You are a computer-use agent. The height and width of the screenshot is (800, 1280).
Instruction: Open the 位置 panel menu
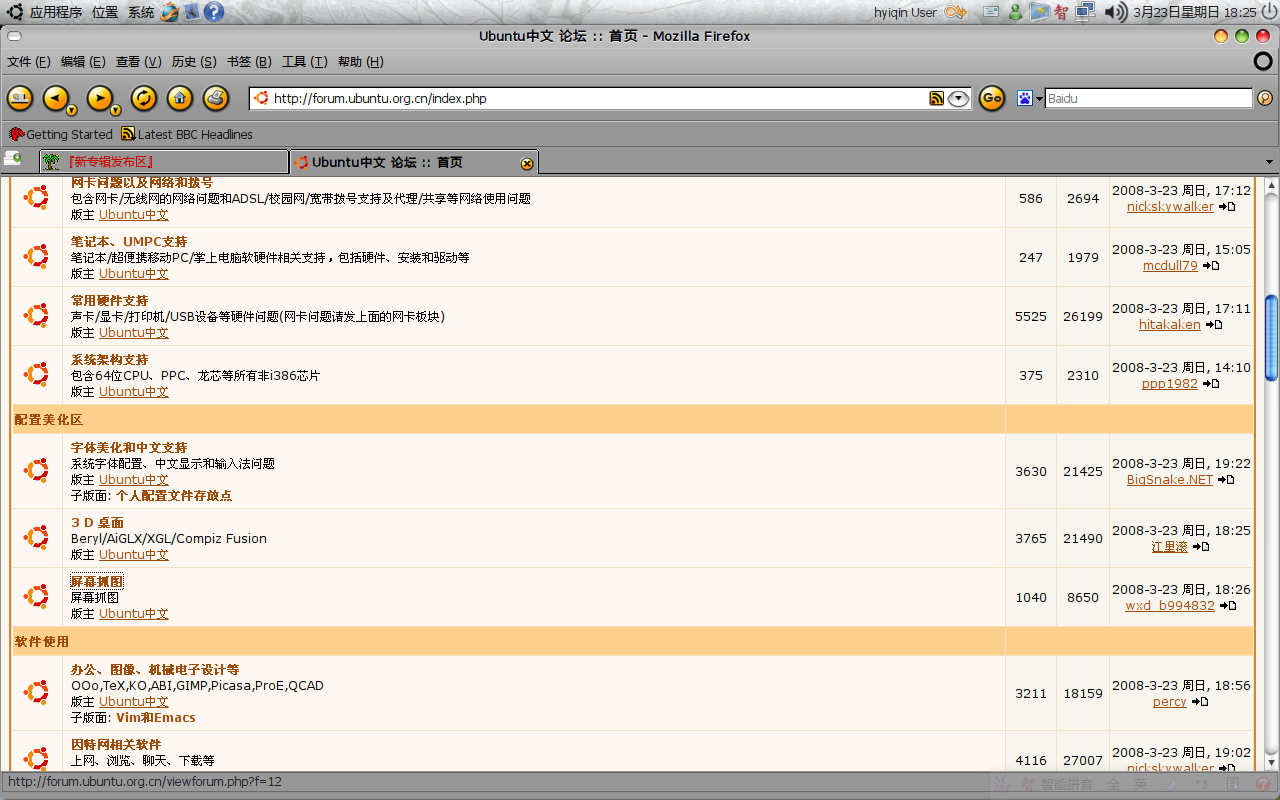pyautogui.click(x=104, y=12)
